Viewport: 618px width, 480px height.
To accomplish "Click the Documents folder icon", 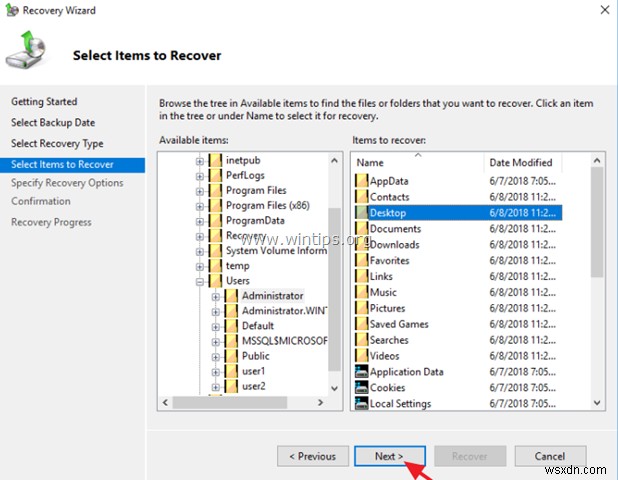I will coord(361,229).
